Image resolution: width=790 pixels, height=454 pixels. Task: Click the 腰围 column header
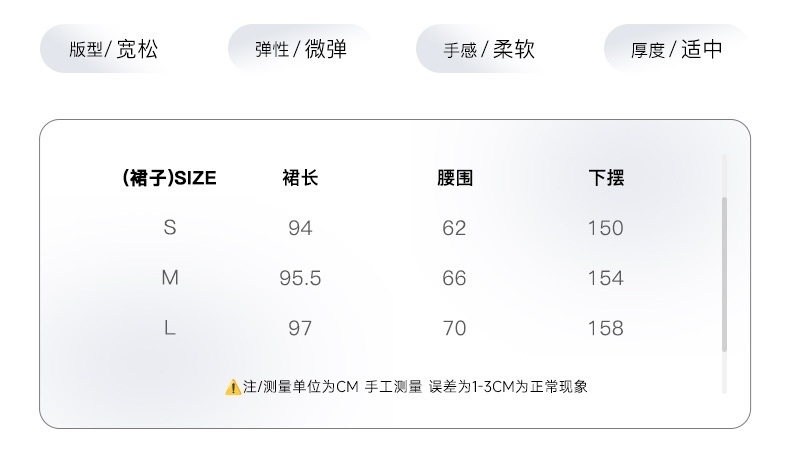(454, 178)
